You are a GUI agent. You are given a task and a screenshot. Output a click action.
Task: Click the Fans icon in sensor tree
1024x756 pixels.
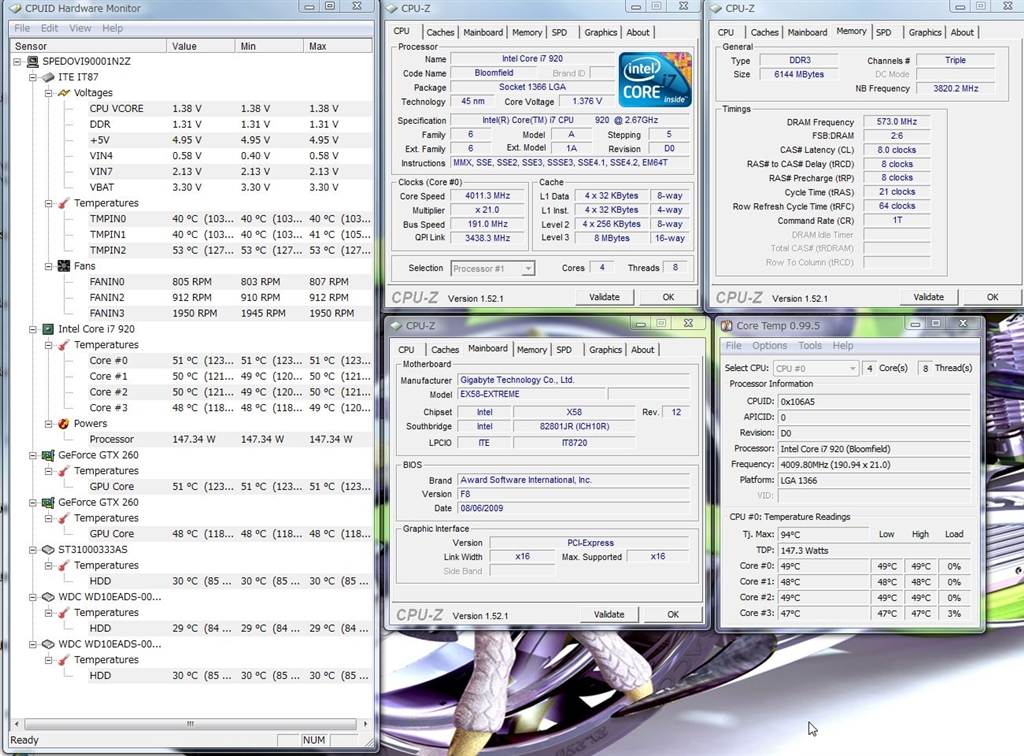63,266
